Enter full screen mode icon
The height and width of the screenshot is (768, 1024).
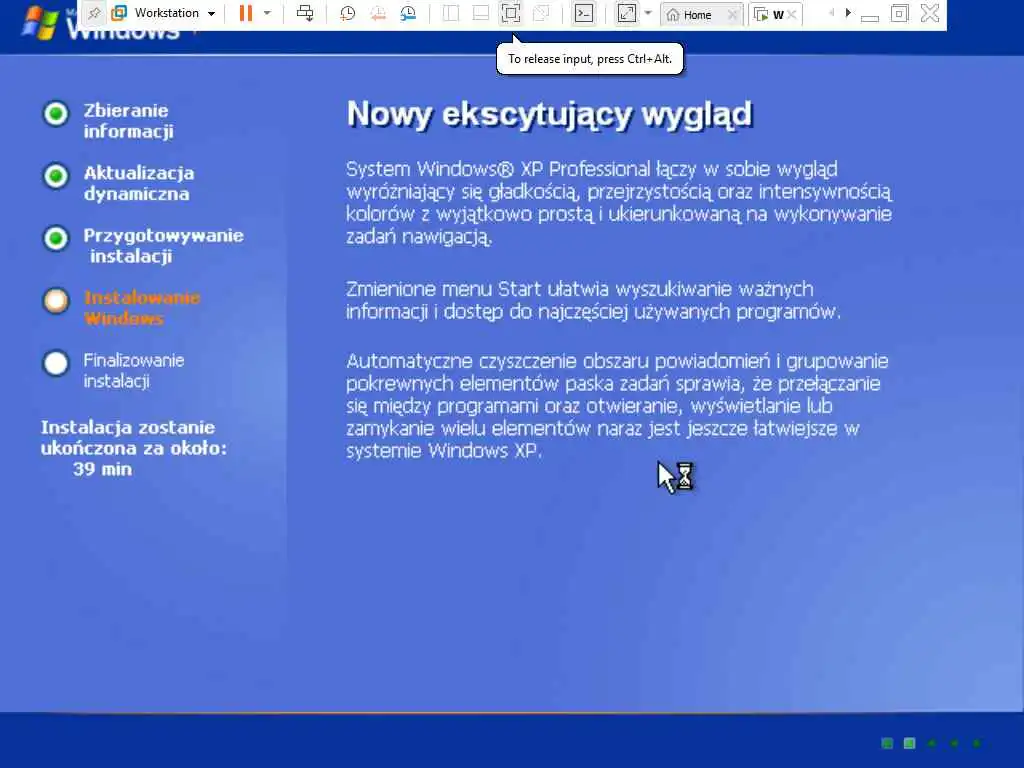pyautogui.click(x=511, y=13)
